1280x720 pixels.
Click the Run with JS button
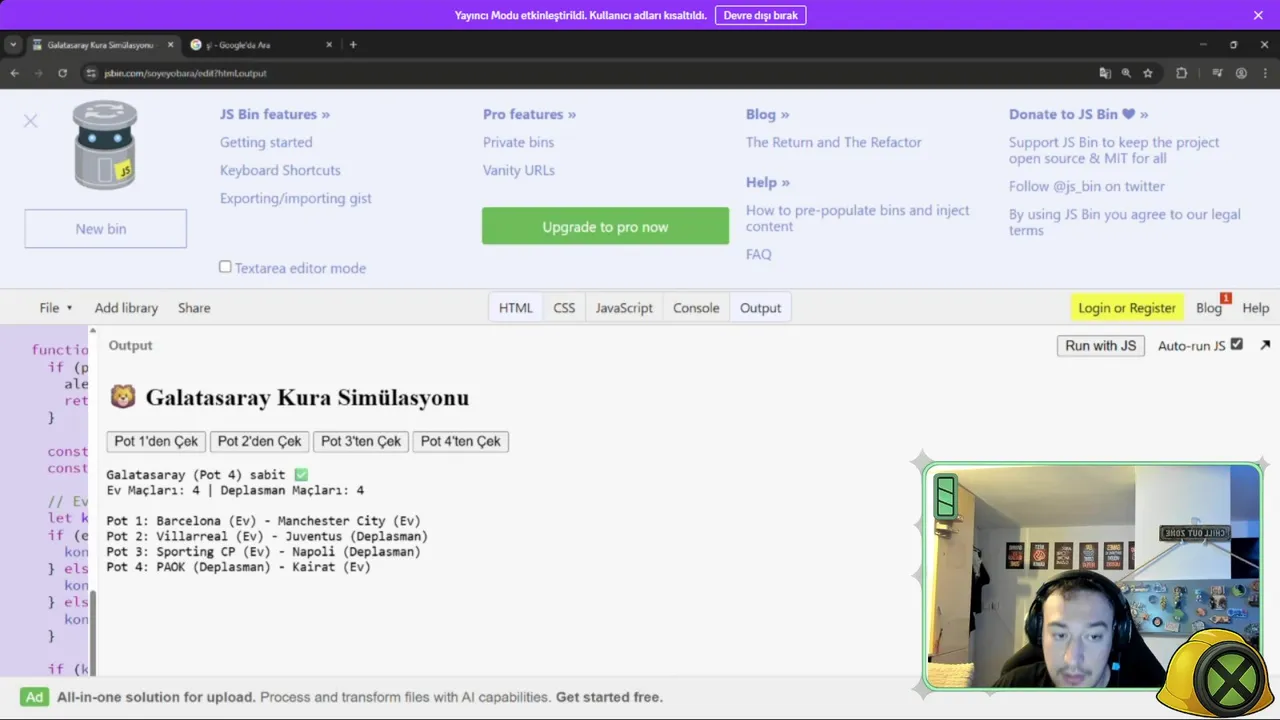tap(1101, 345)
